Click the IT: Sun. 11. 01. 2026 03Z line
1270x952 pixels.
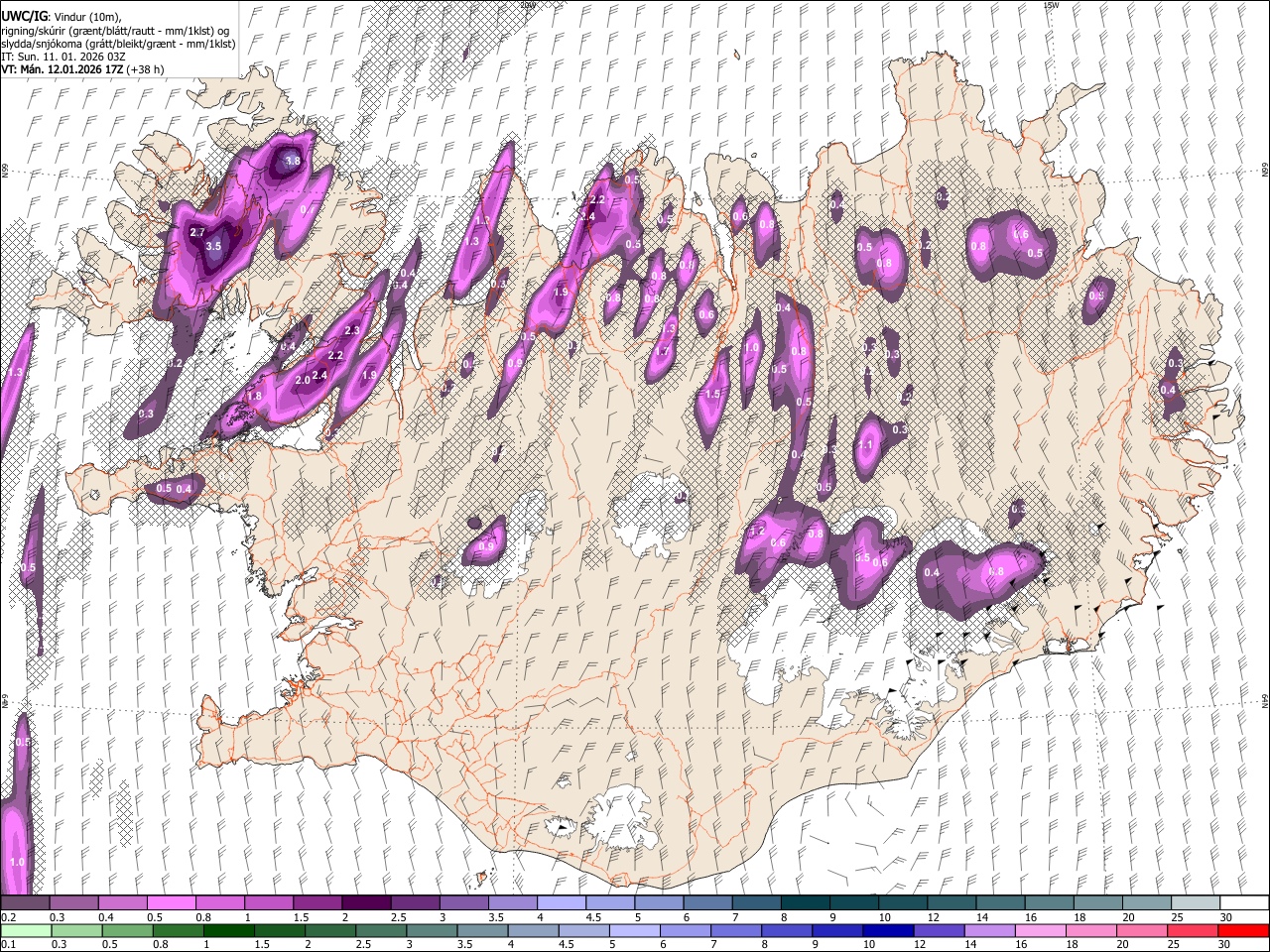click(63, 57)
